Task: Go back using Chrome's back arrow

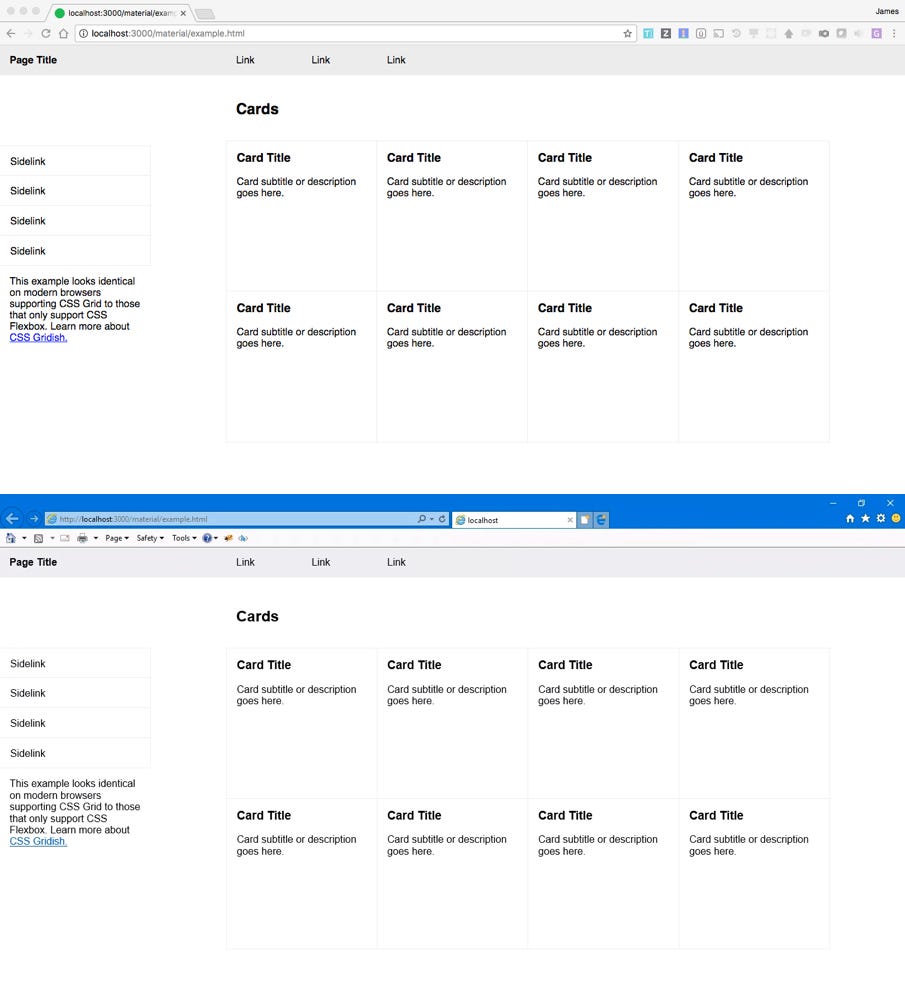Action: pos(11,33)
